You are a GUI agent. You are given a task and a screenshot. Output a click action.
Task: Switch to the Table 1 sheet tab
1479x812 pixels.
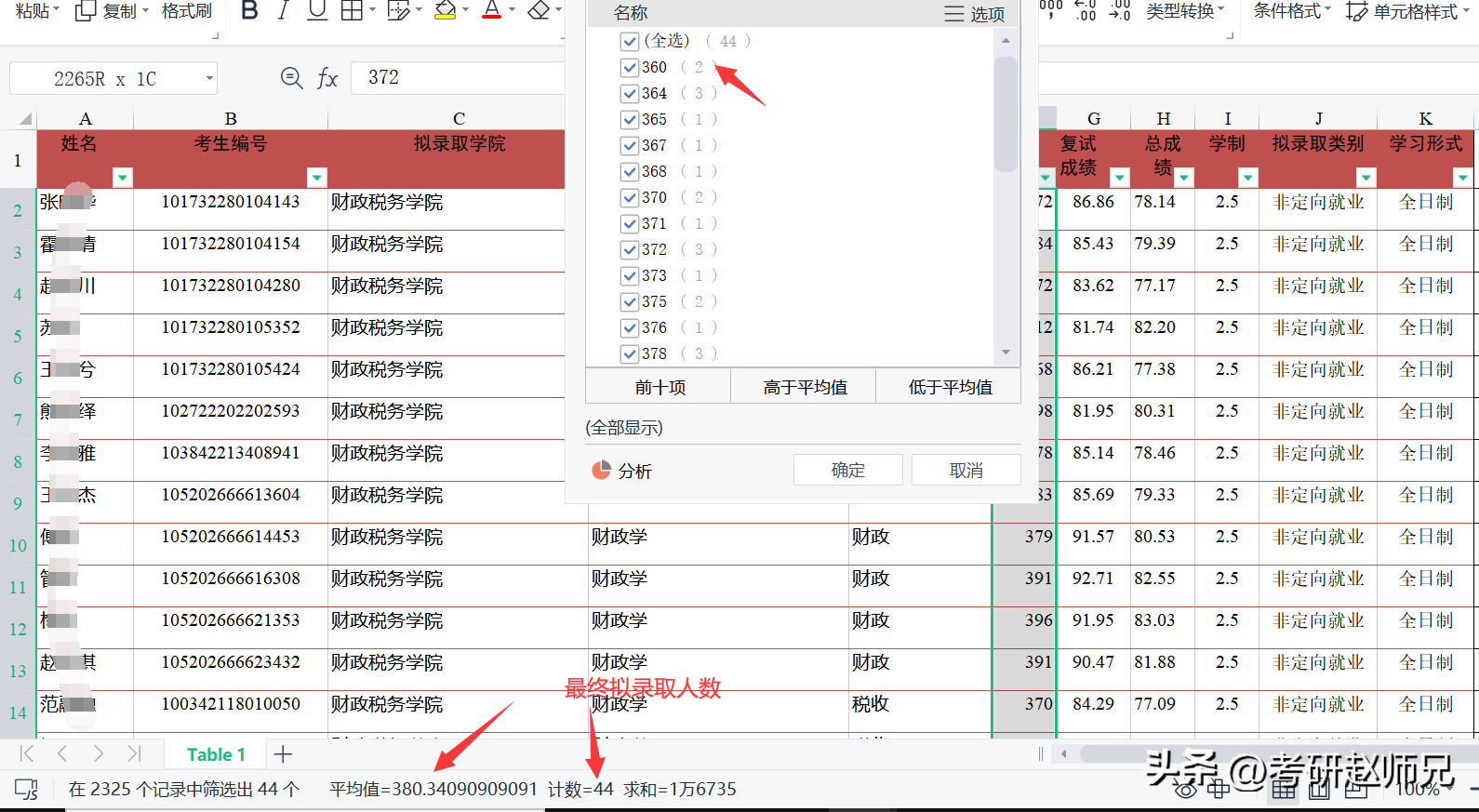(216, 754)
